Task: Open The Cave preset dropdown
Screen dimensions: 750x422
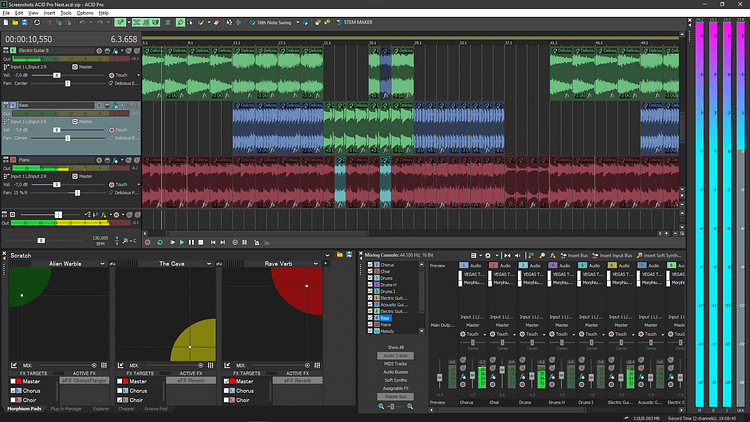Action: coord(209,264)
